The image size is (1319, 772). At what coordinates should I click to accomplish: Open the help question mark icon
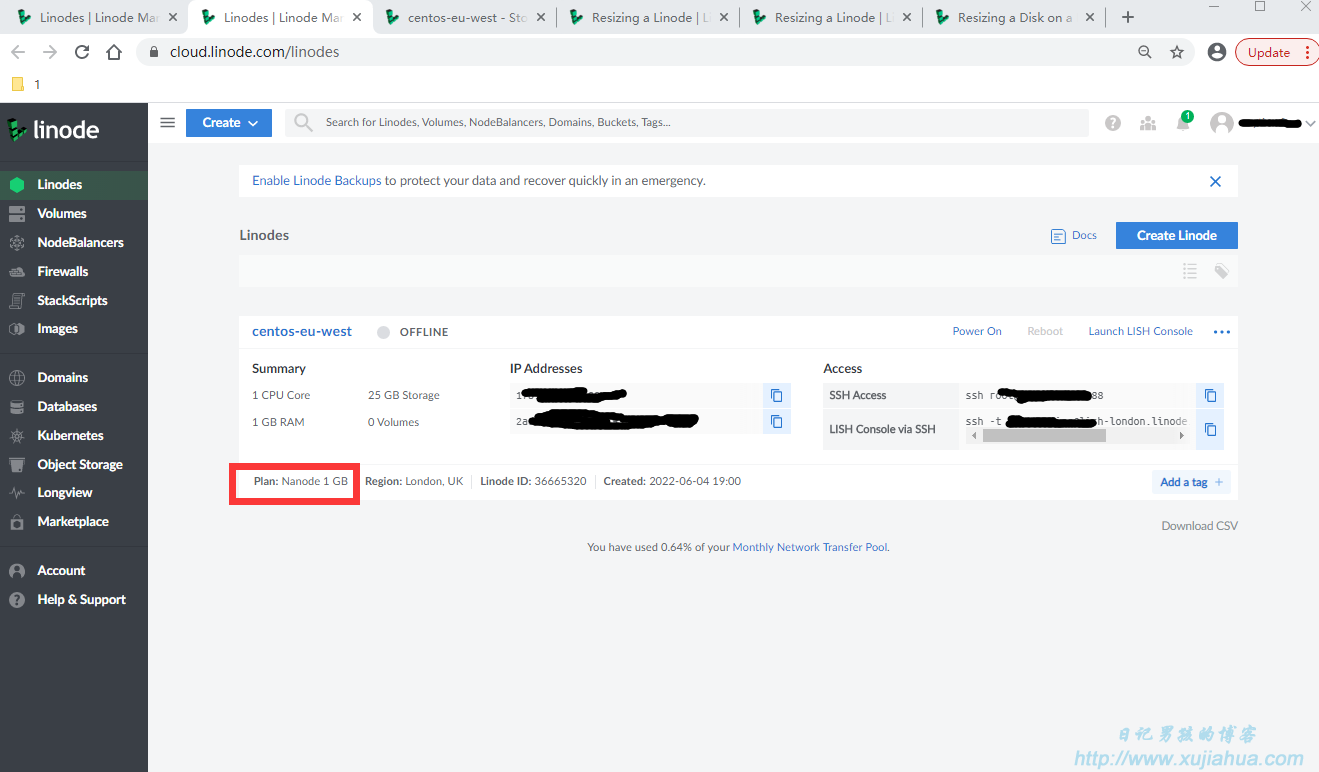(x=1113, y=123)
